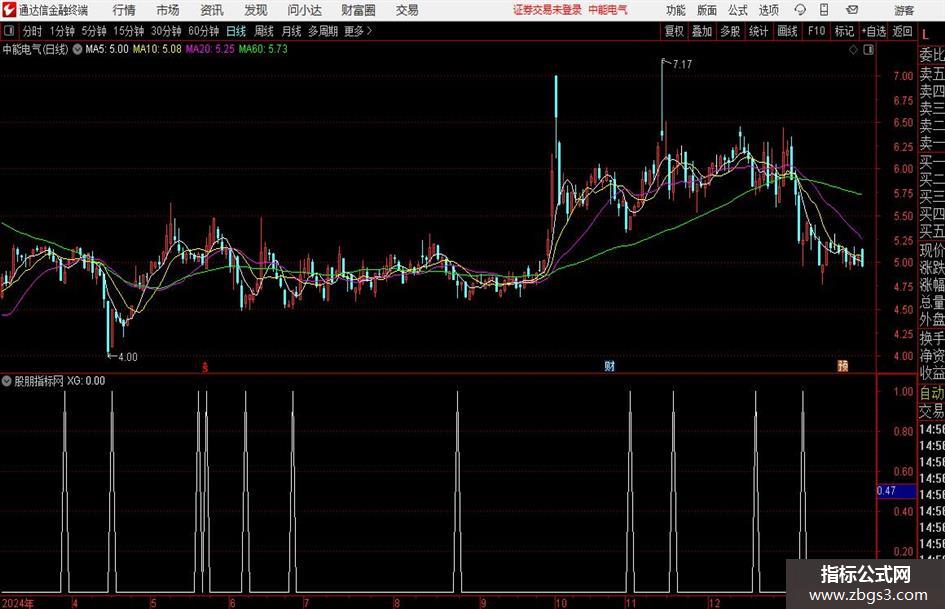Click the customer service headset icon
945x609 pixels.
(800, 10)
